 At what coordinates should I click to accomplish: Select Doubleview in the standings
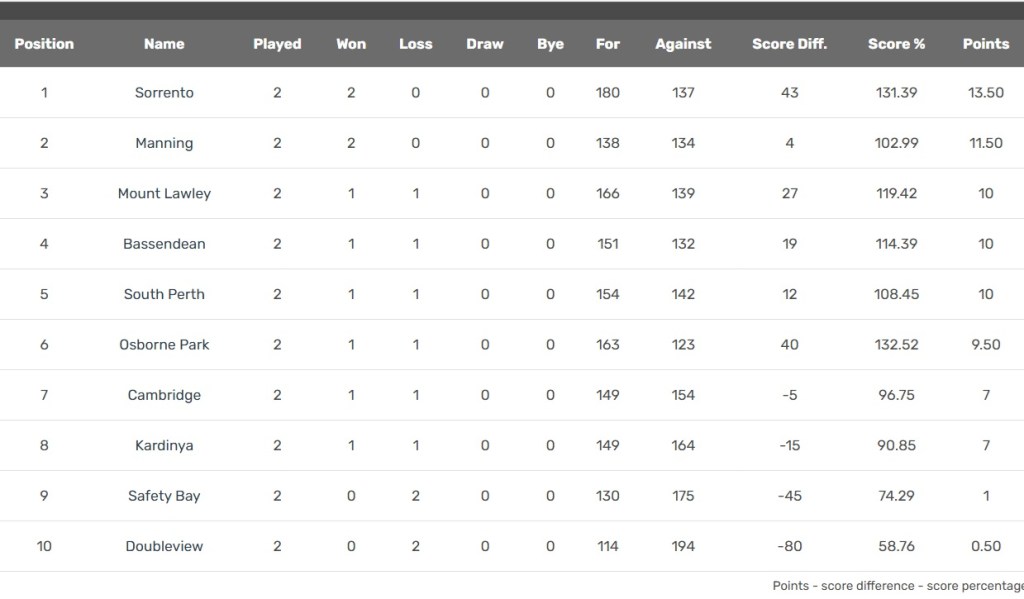164,547
